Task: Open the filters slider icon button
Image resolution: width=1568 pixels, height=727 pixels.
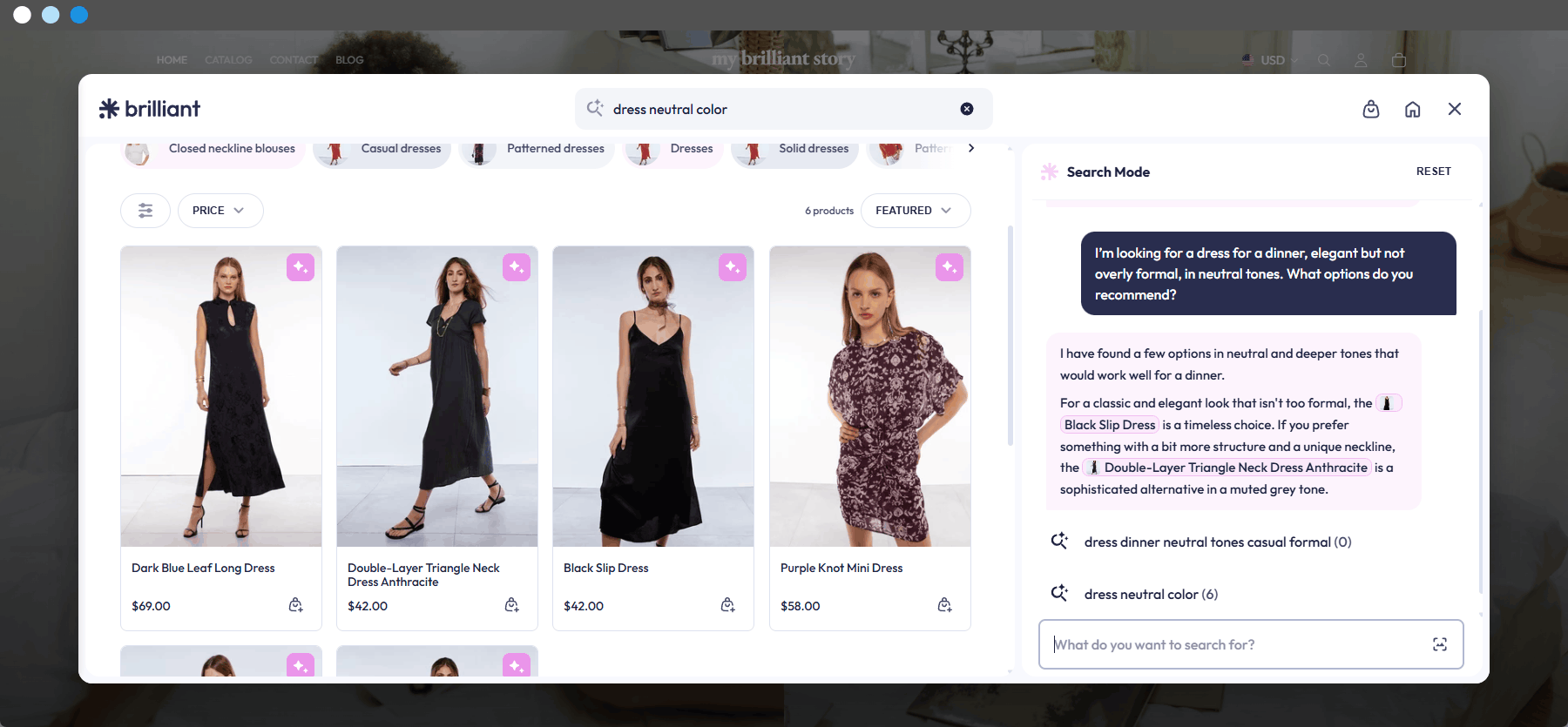Action: tap(145, 211)
